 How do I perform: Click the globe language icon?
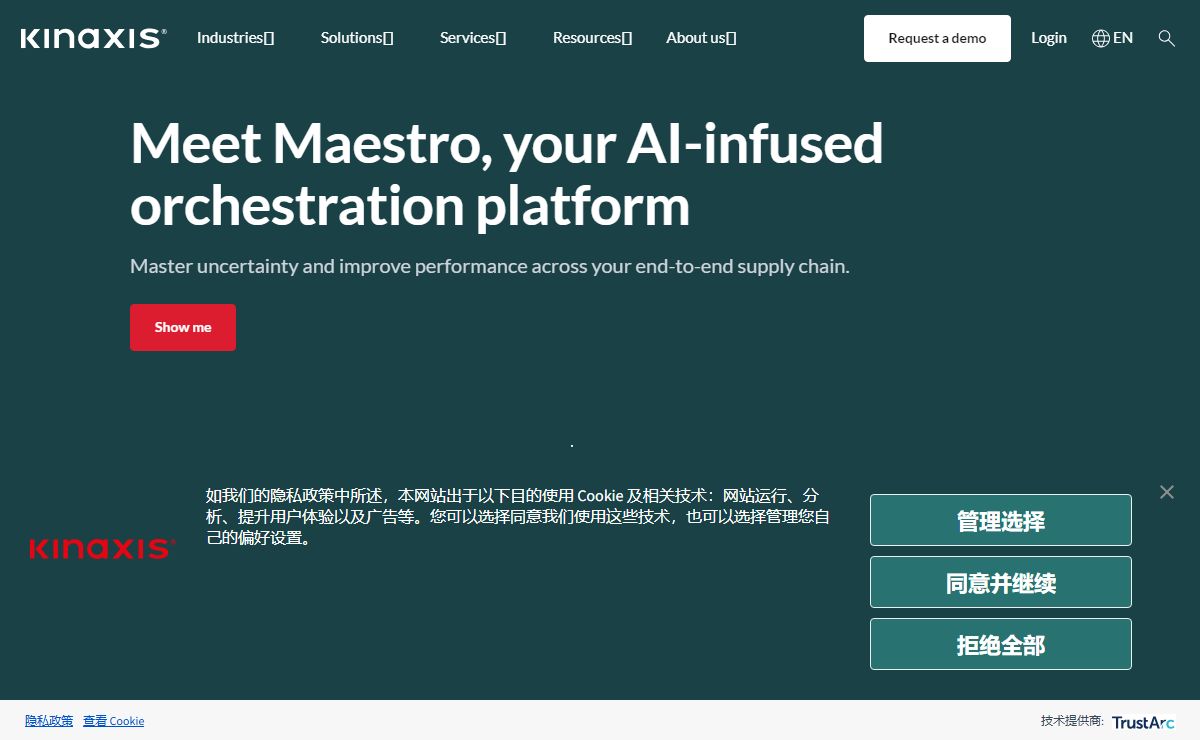point(1101,38)
